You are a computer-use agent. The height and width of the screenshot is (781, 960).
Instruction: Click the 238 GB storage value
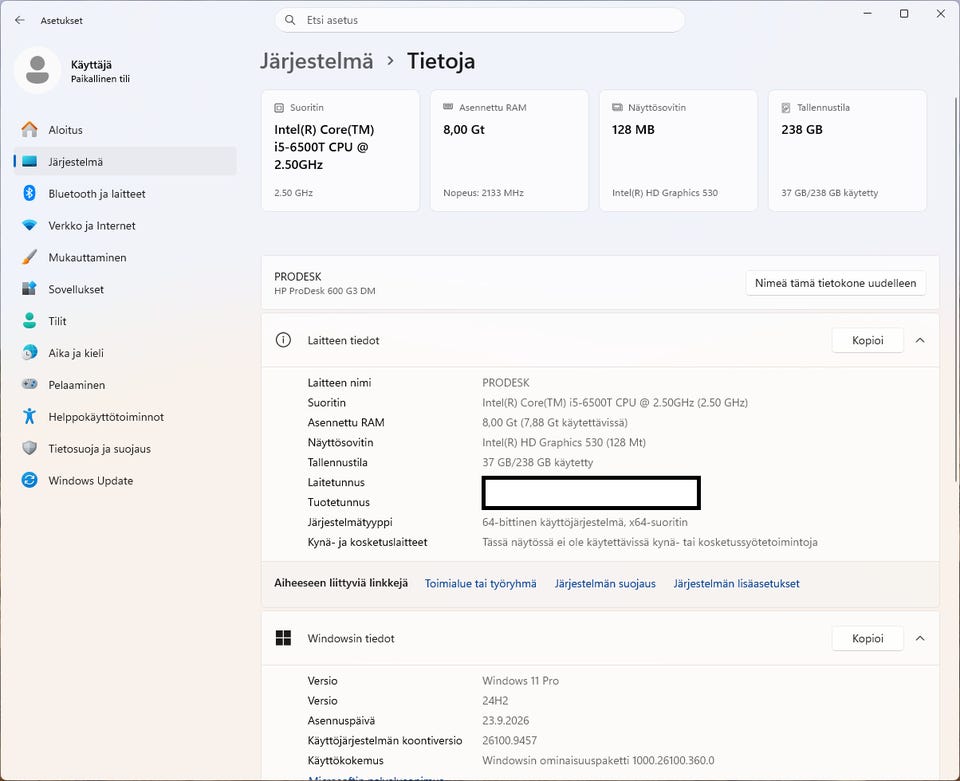click(801, 129)
